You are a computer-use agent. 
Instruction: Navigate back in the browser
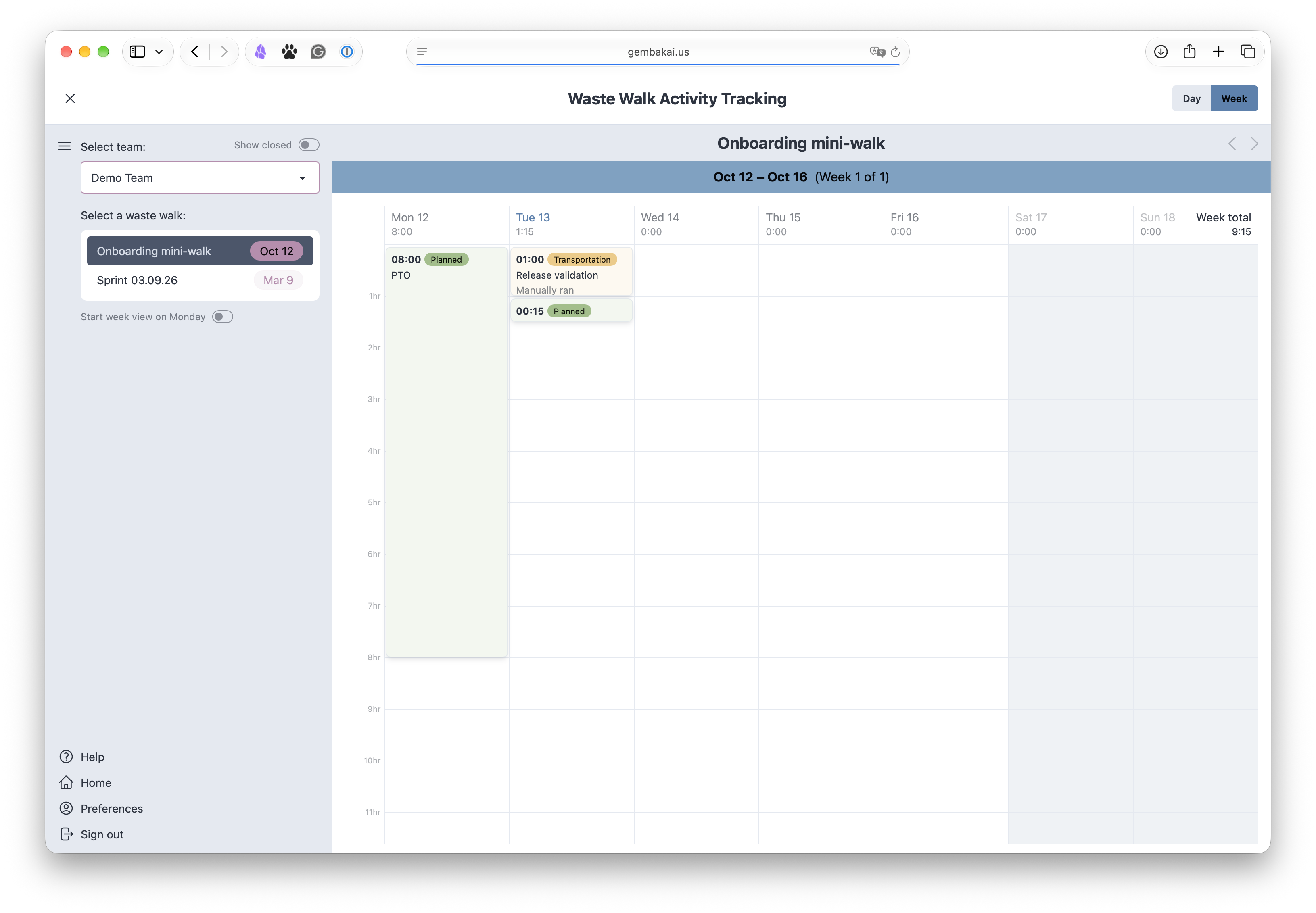195,52
